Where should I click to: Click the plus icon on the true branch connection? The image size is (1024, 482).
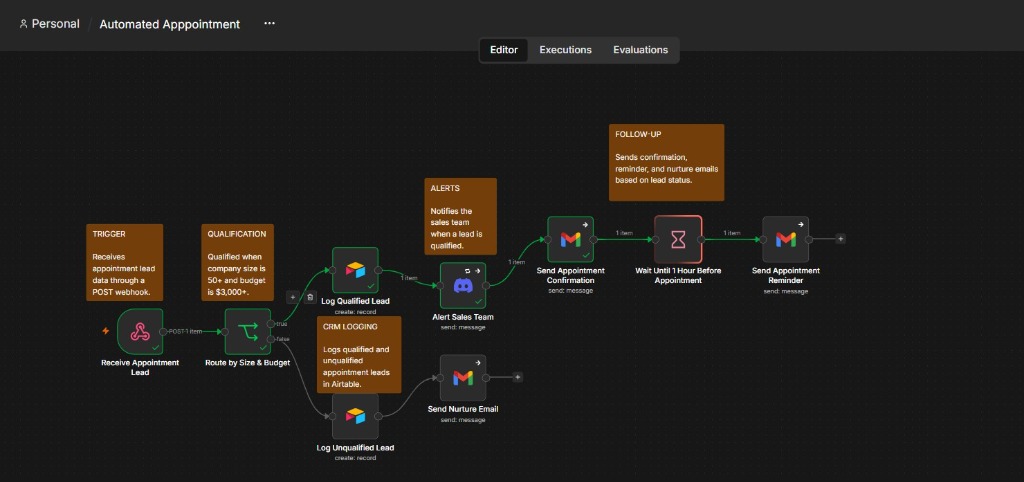tap(293, 297)
